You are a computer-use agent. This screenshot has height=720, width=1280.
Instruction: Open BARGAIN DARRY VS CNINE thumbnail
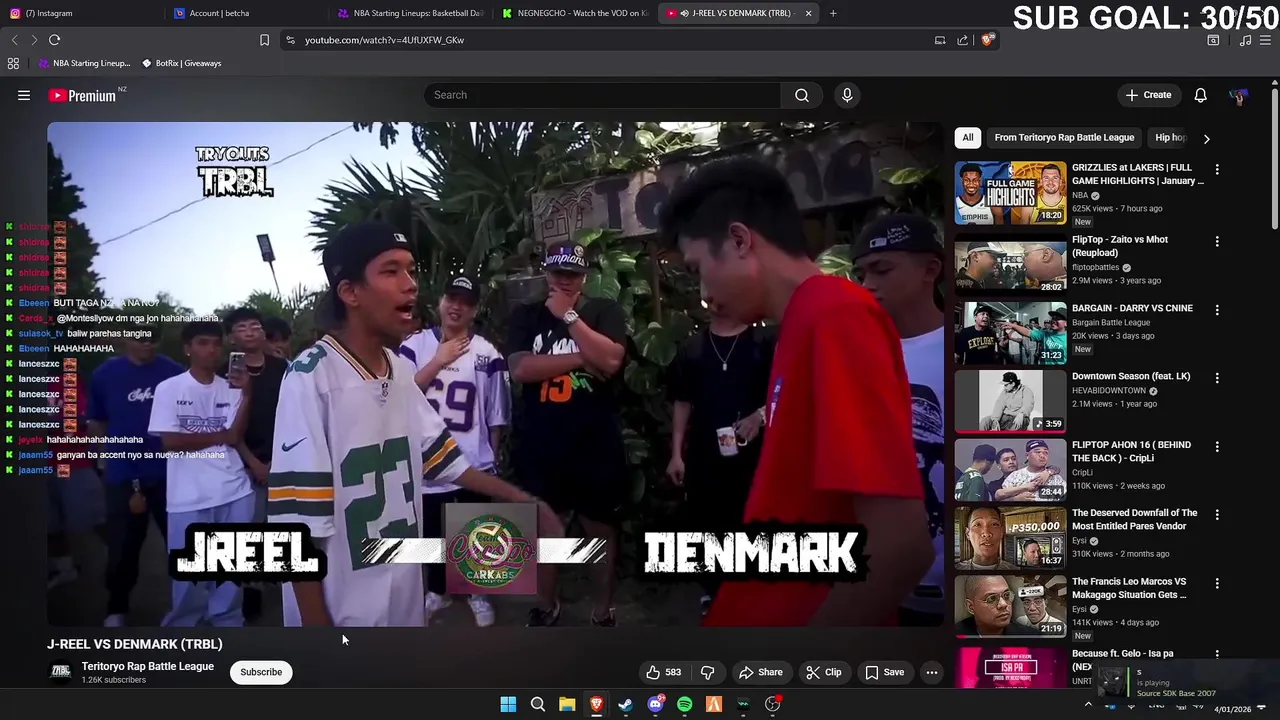coord(1010,333)
